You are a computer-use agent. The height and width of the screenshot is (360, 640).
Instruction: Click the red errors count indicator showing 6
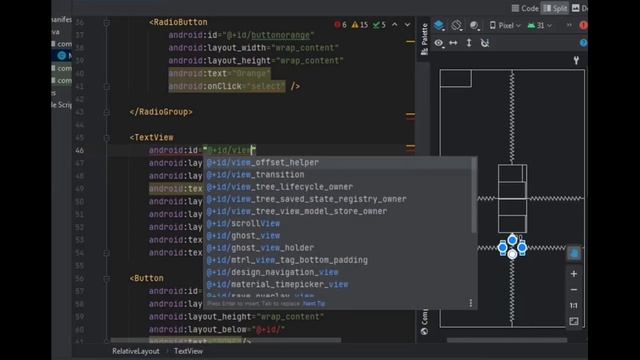coord(340,25)
